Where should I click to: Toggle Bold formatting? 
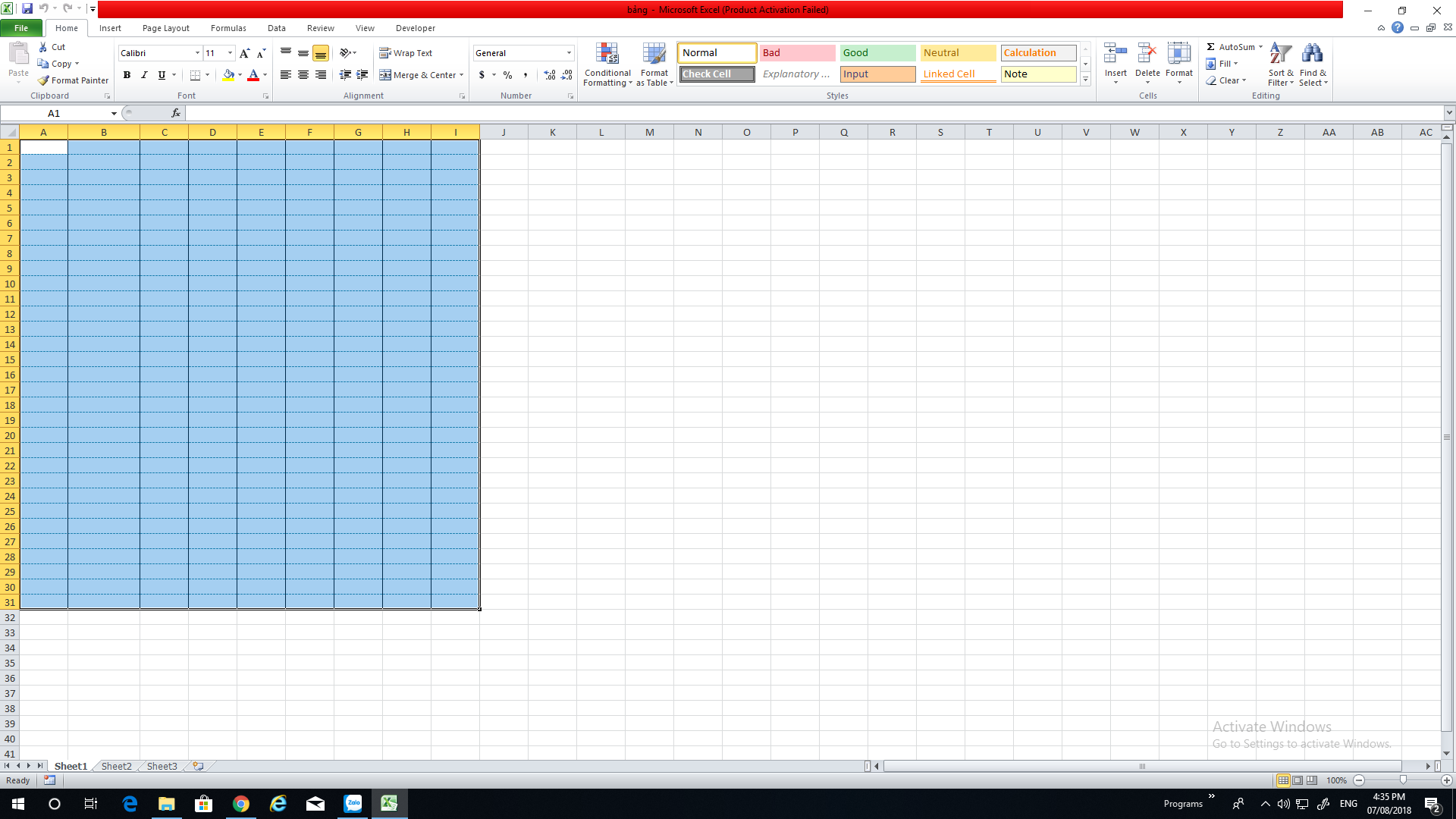127,75
